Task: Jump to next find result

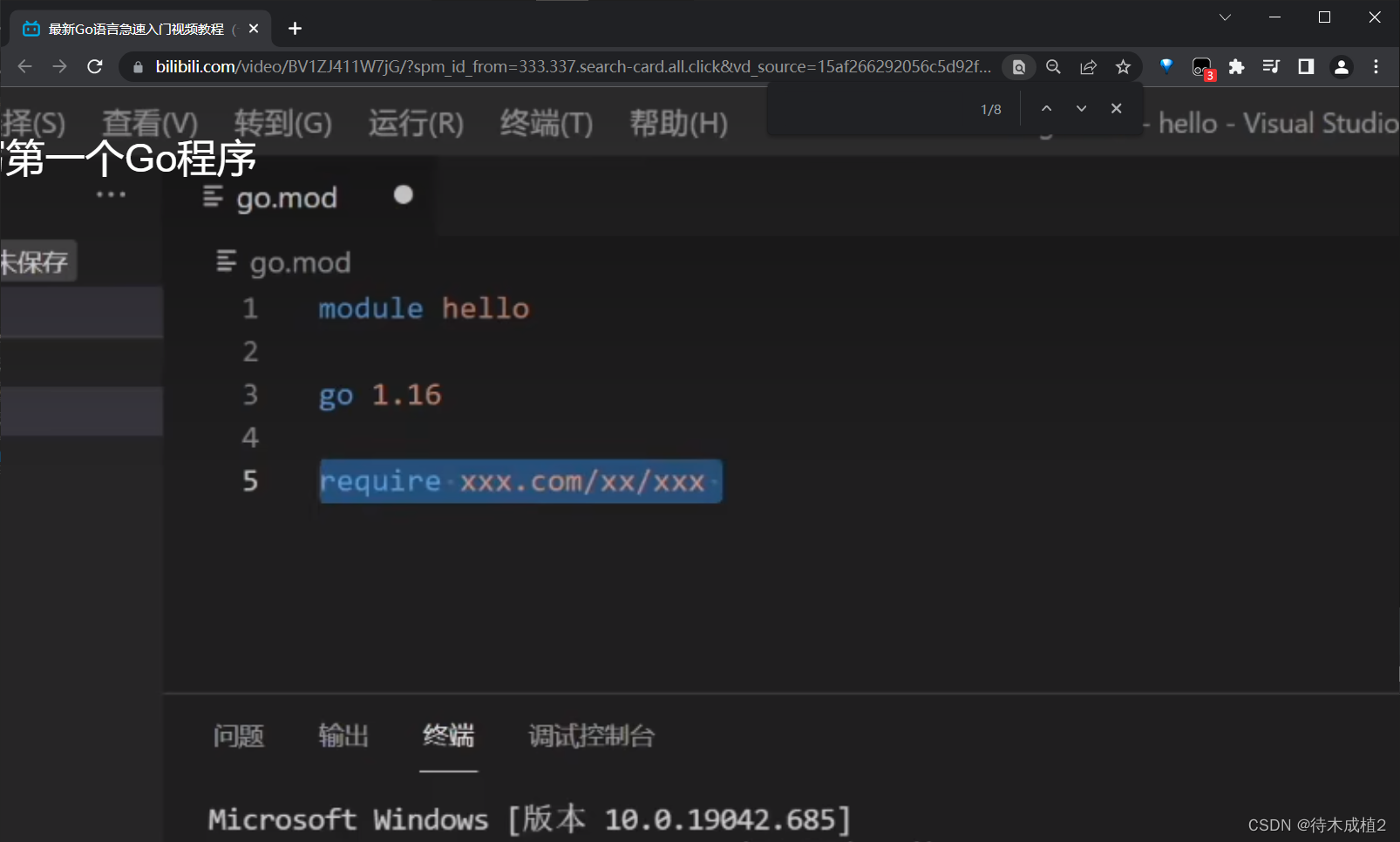Action: 1081,109
